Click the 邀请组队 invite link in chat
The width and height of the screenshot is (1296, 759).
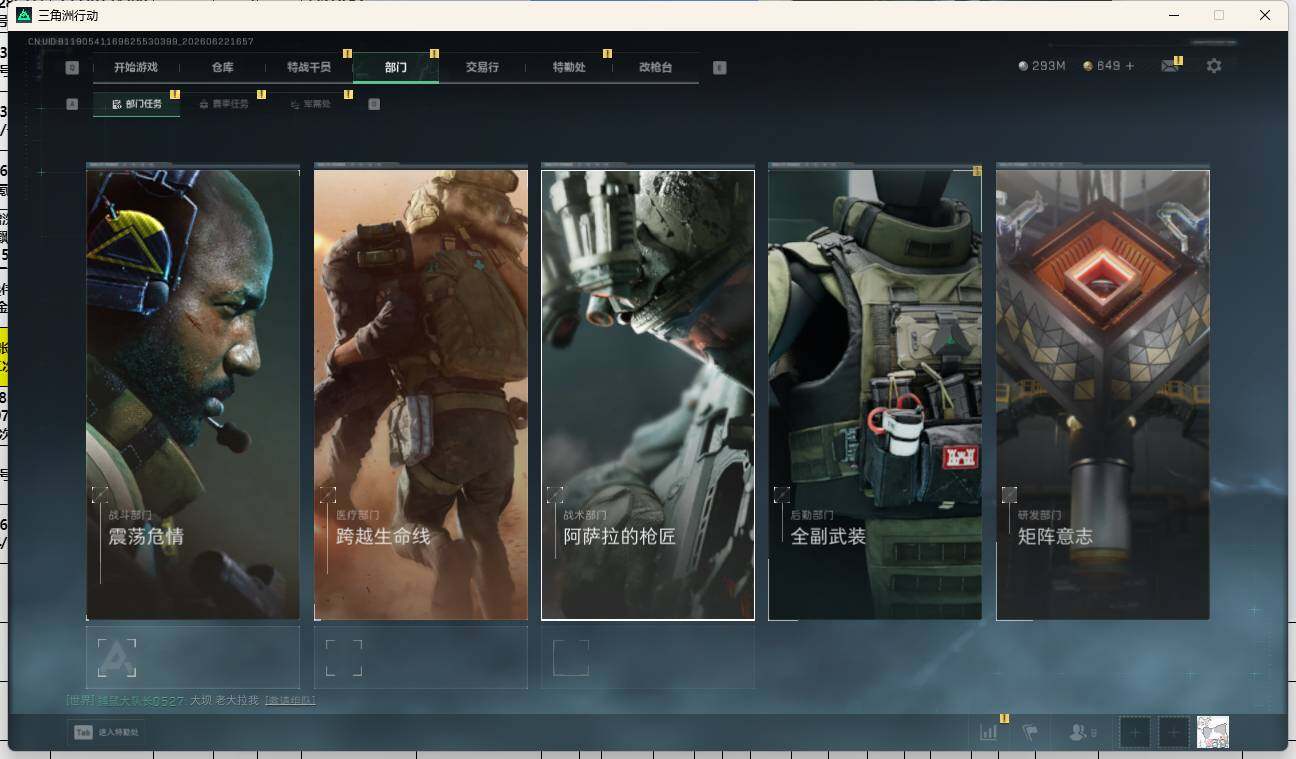tap(290, 701)
